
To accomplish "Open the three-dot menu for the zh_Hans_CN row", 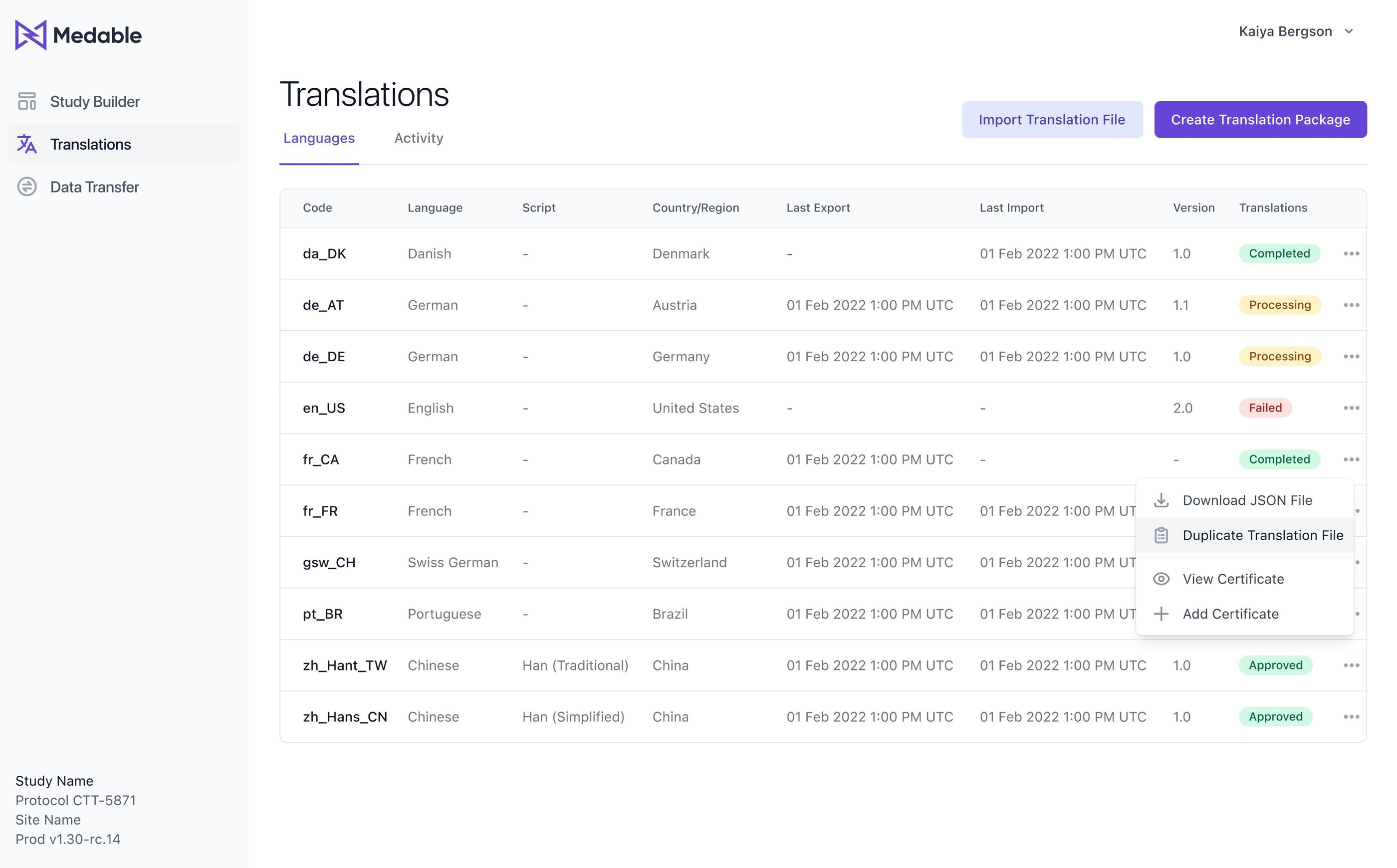I will [1351, 717].
